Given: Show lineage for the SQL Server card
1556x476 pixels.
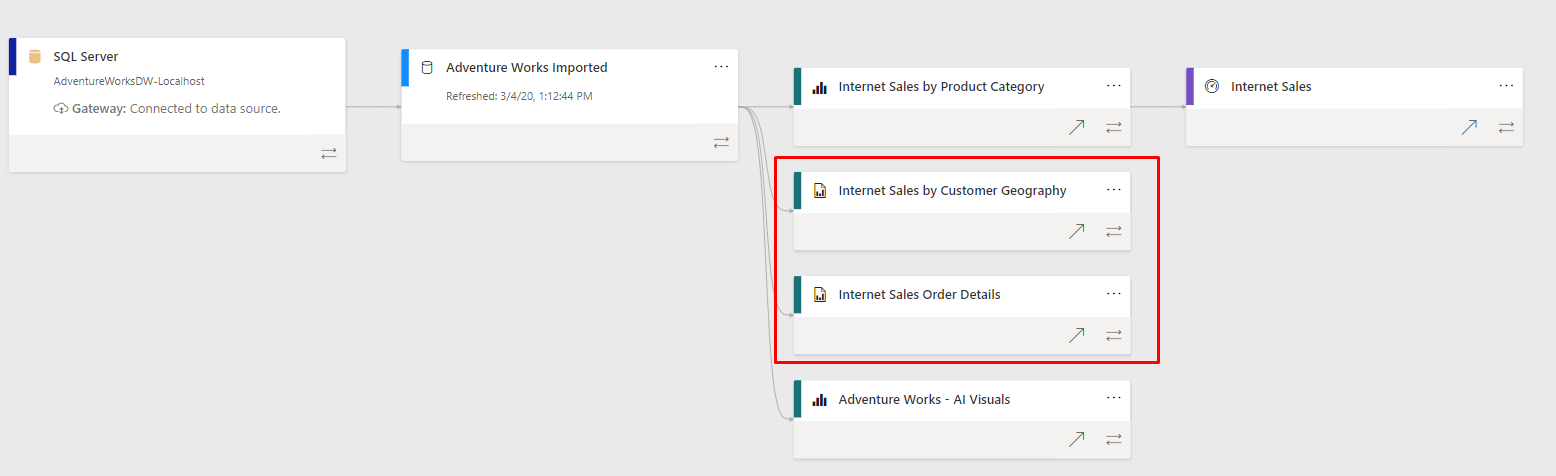Looking at the screenshot, I should coord(329,153).
